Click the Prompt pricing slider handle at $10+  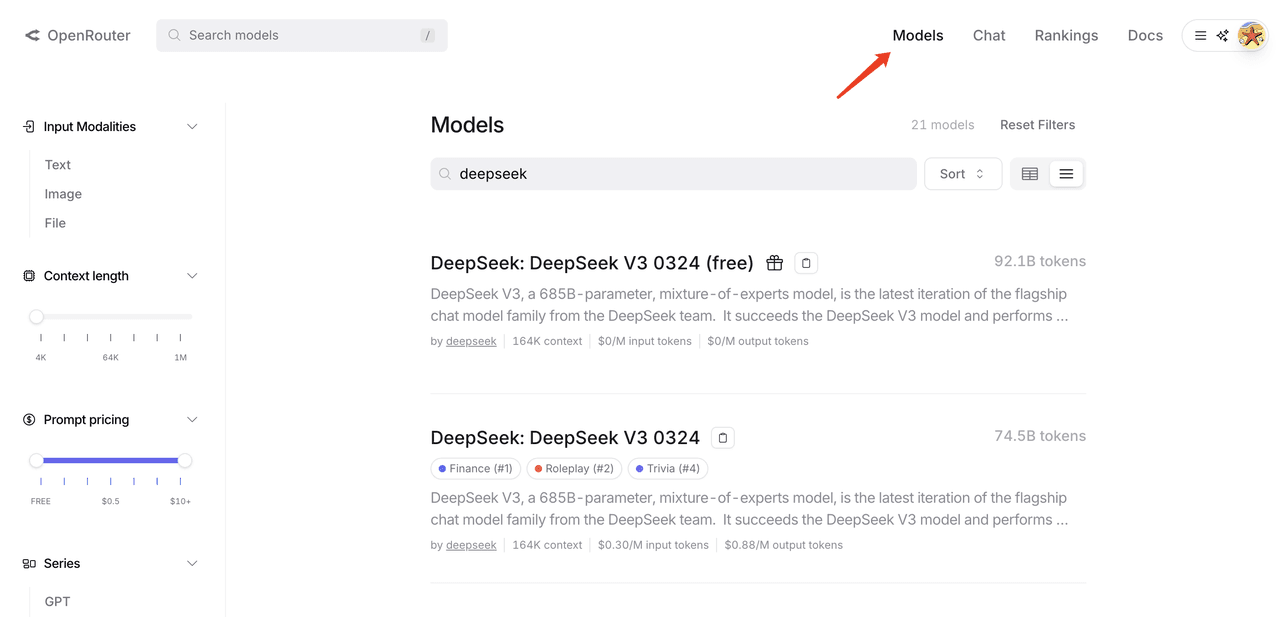[x=185, y=461]
